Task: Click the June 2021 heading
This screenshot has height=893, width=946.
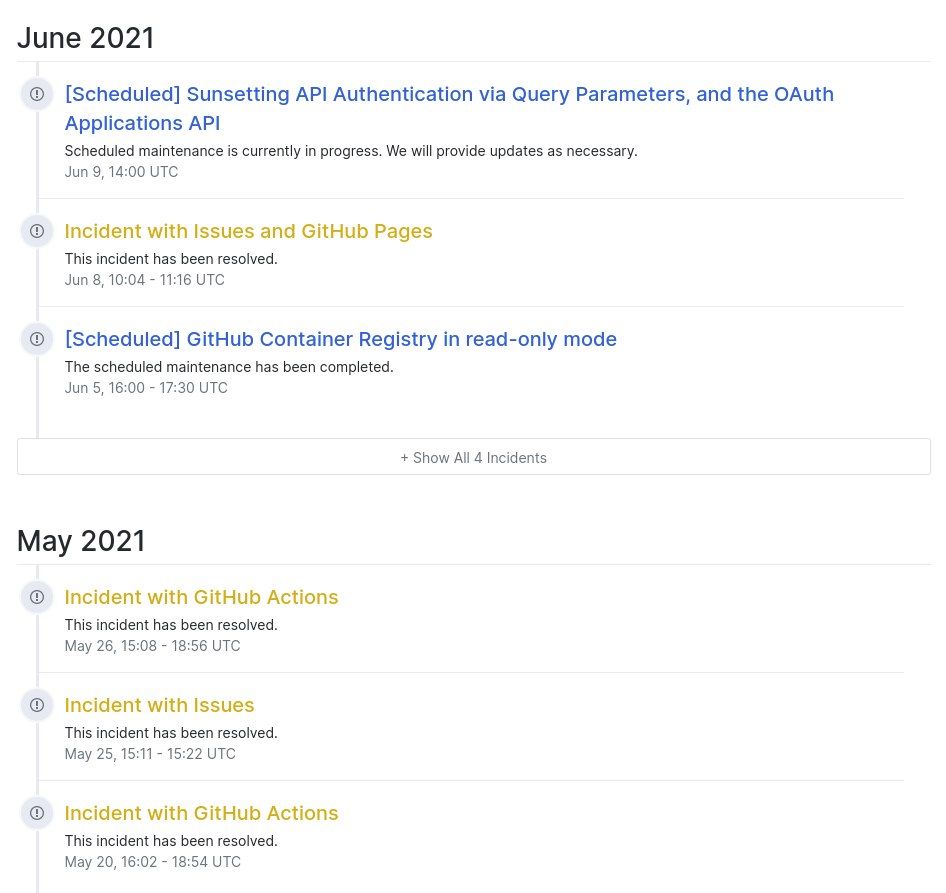Action: tap(86, 38)
